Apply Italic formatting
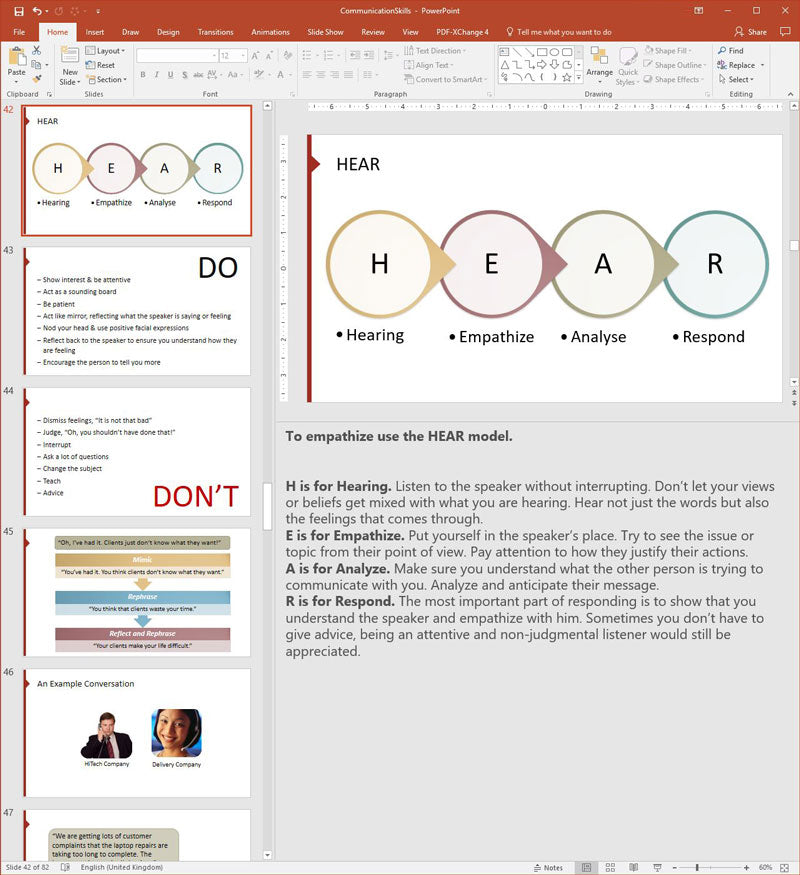This screenshot has height=875, width=800. [x=157, y=74]
